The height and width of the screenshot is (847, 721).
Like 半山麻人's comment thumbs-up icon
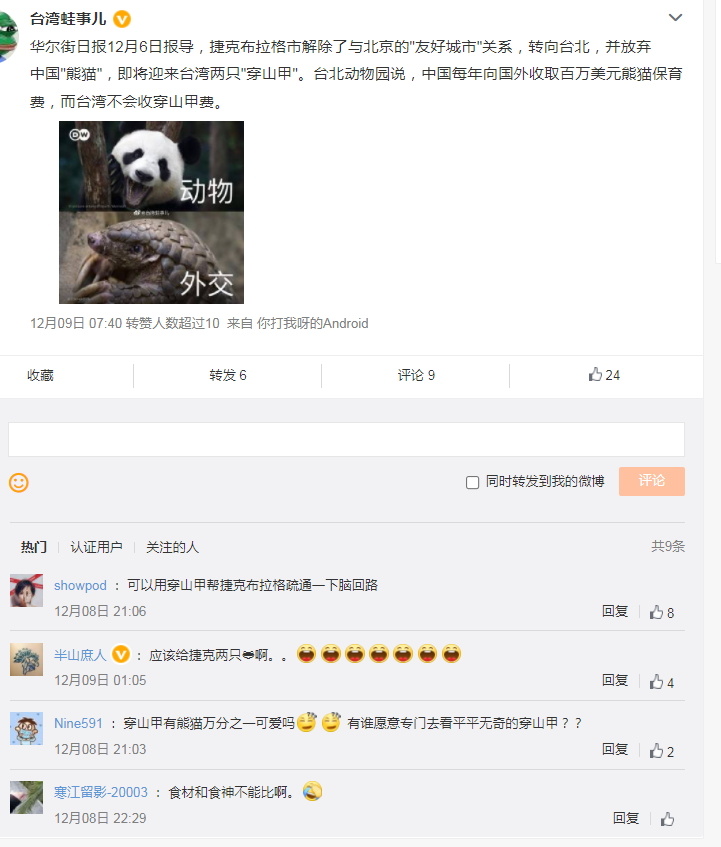656,682
